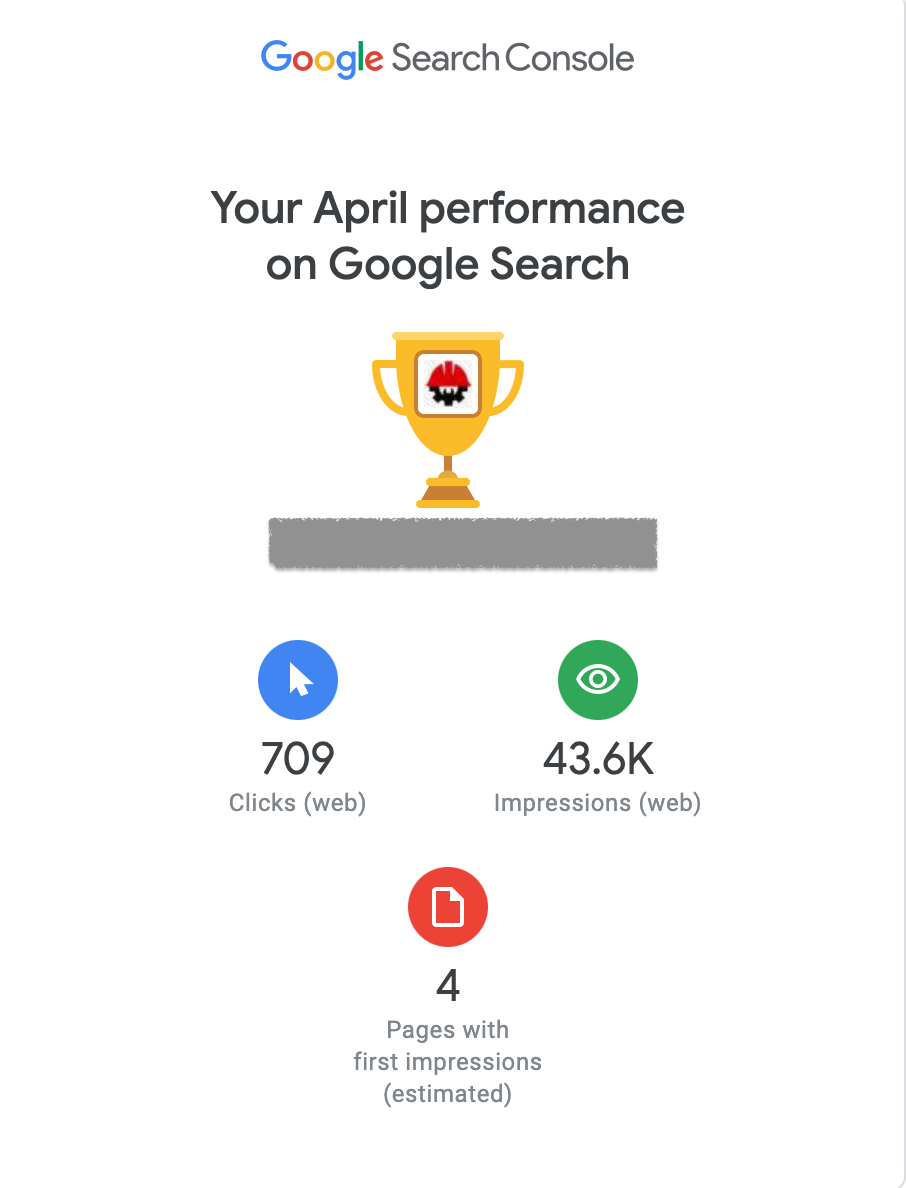Click the redacted gray site name bar
Screen dimensions: 906x1188
point(463,544)
